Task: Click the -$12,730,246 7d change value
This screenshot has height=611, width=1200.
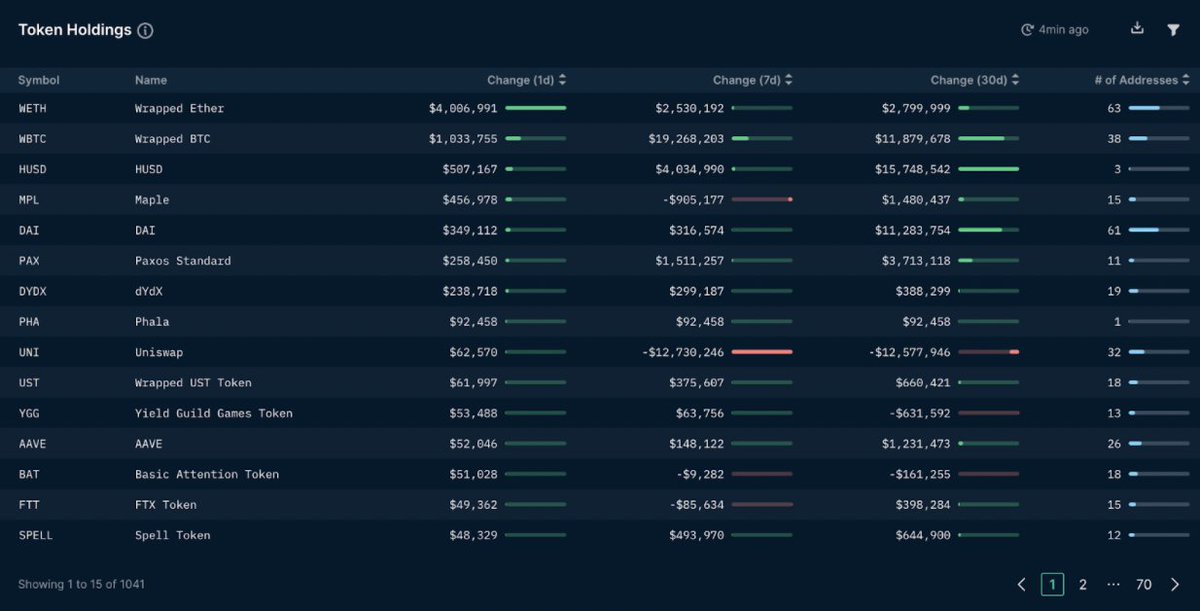Action: [x=683, y=352]
